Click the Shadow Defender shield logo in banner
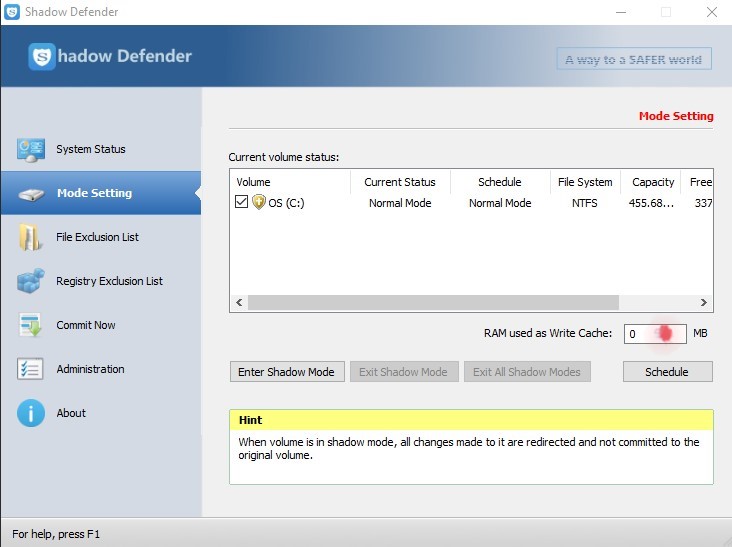Viewport: 732px width, 547px height. tap(42, 56)
